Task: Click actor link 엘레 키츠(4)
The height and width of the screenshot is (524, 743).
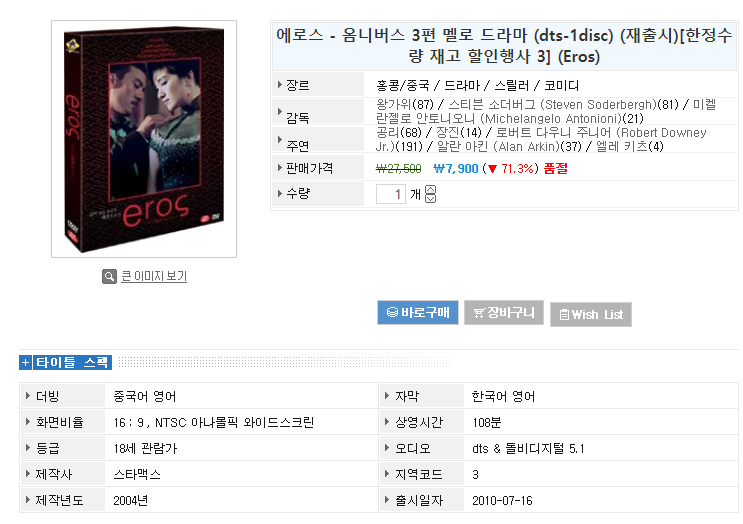Action: (x=630, y=146)
